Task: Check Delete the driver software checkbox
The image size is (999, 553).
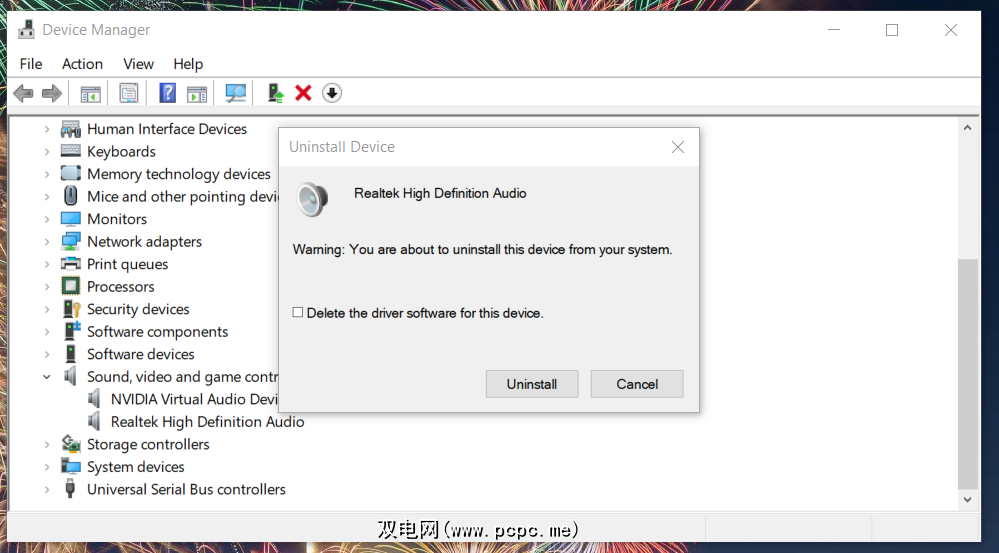Action: (x=298, y=312)
